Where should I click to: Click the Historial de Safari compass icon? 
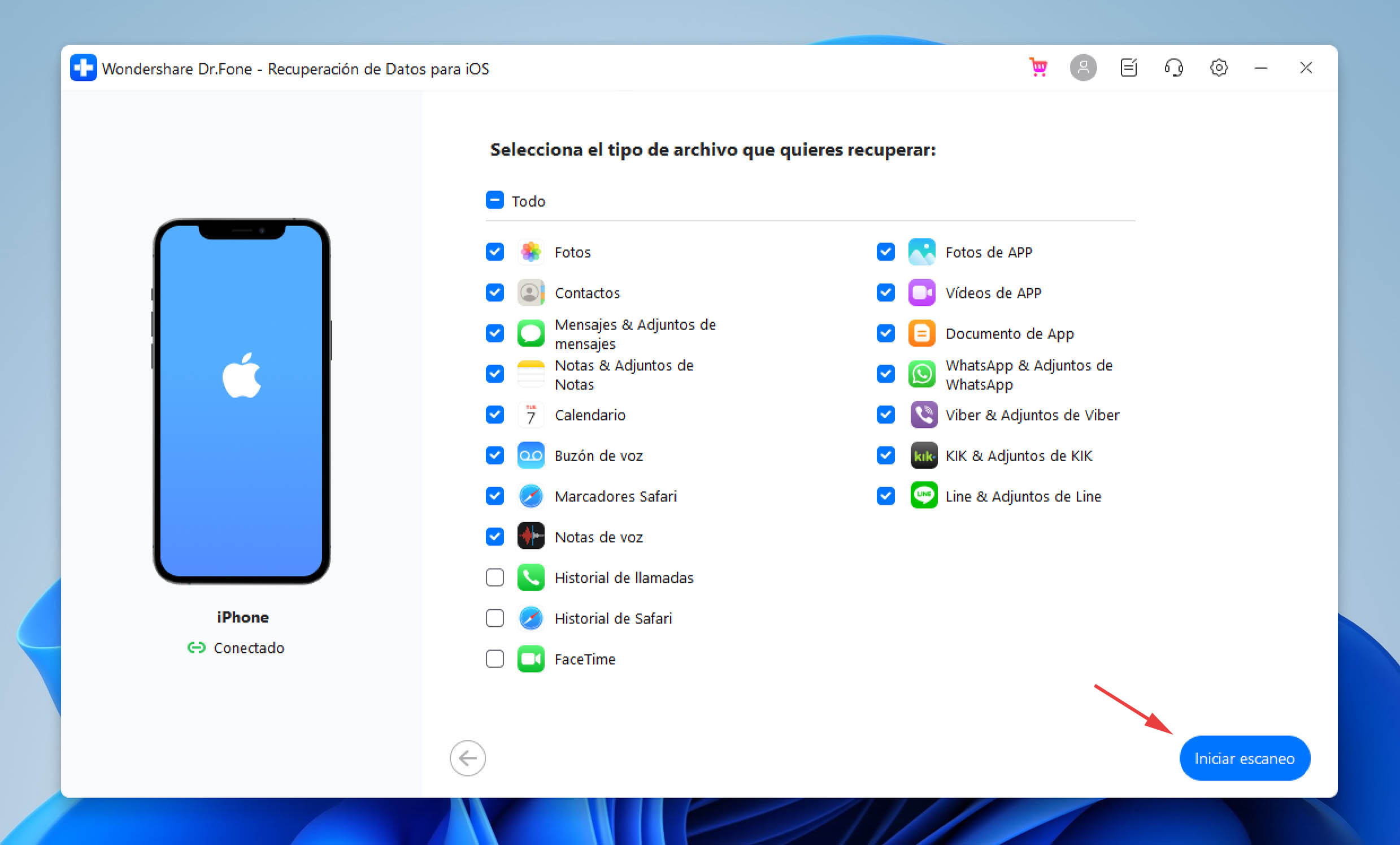(x=531, y=618)
